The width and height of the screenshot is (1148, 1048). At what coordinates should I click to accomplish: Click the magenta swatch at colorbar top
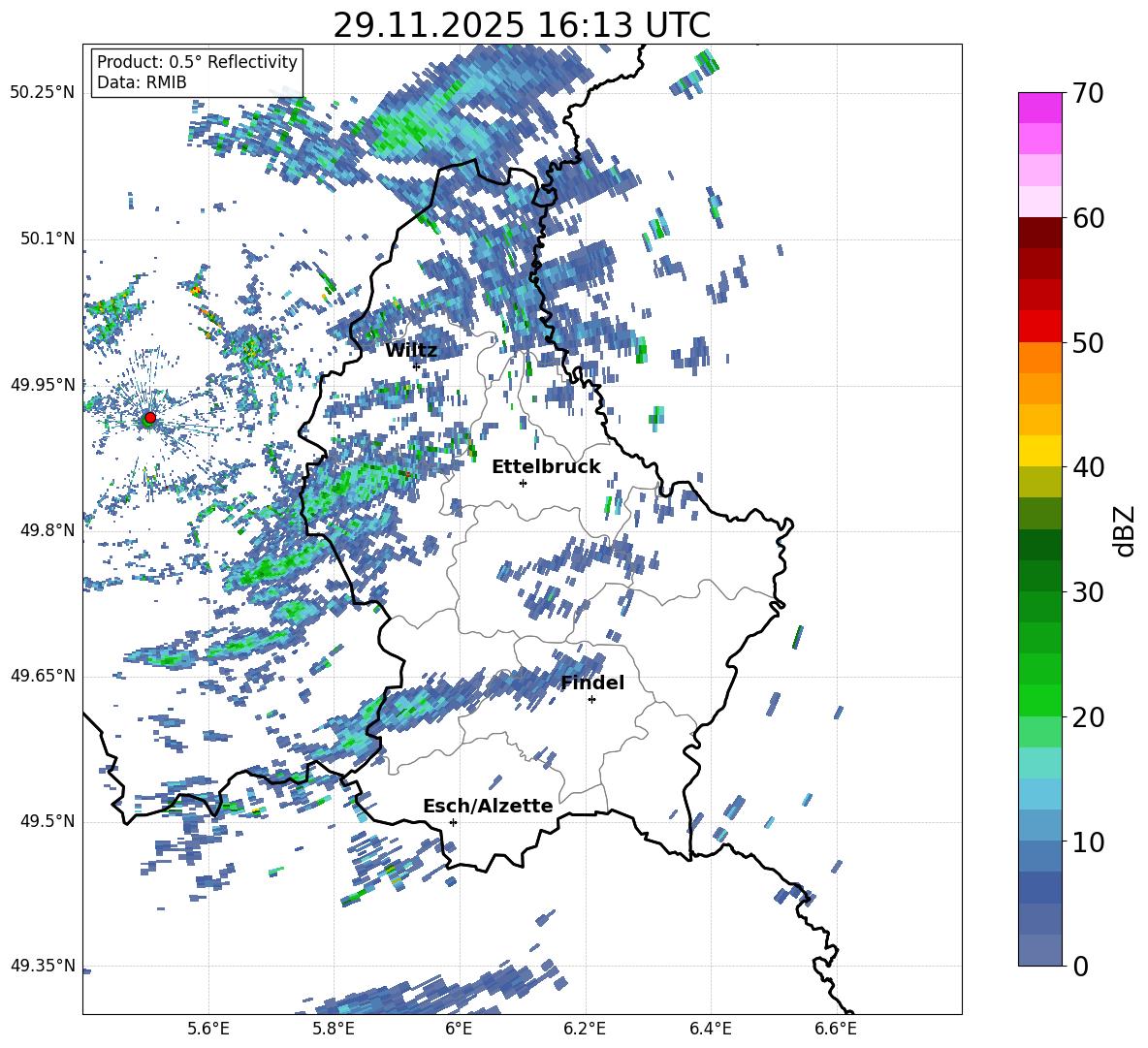tap(1039, 109)
